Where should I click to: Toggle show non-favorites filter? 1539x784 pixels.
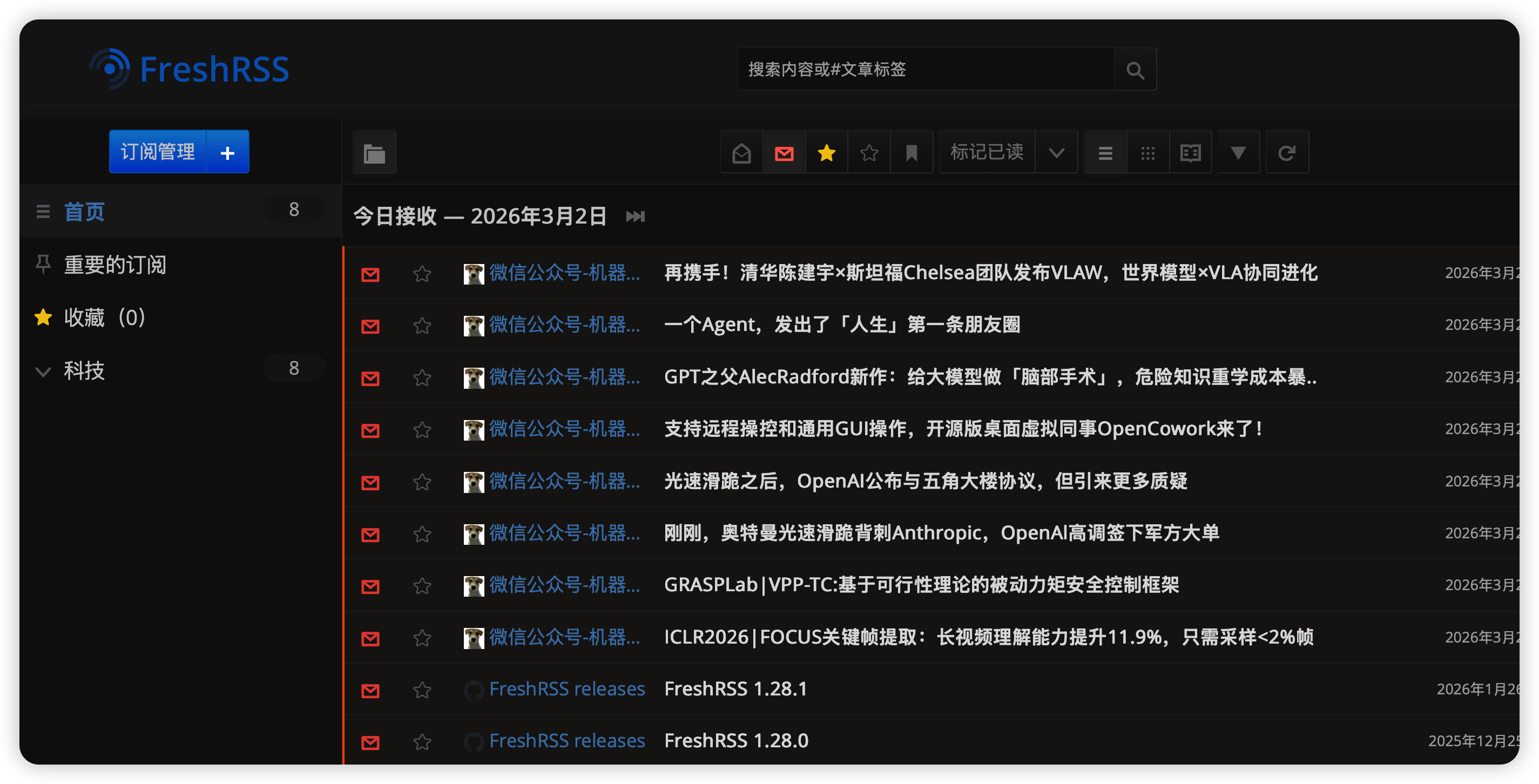[869, 153]
